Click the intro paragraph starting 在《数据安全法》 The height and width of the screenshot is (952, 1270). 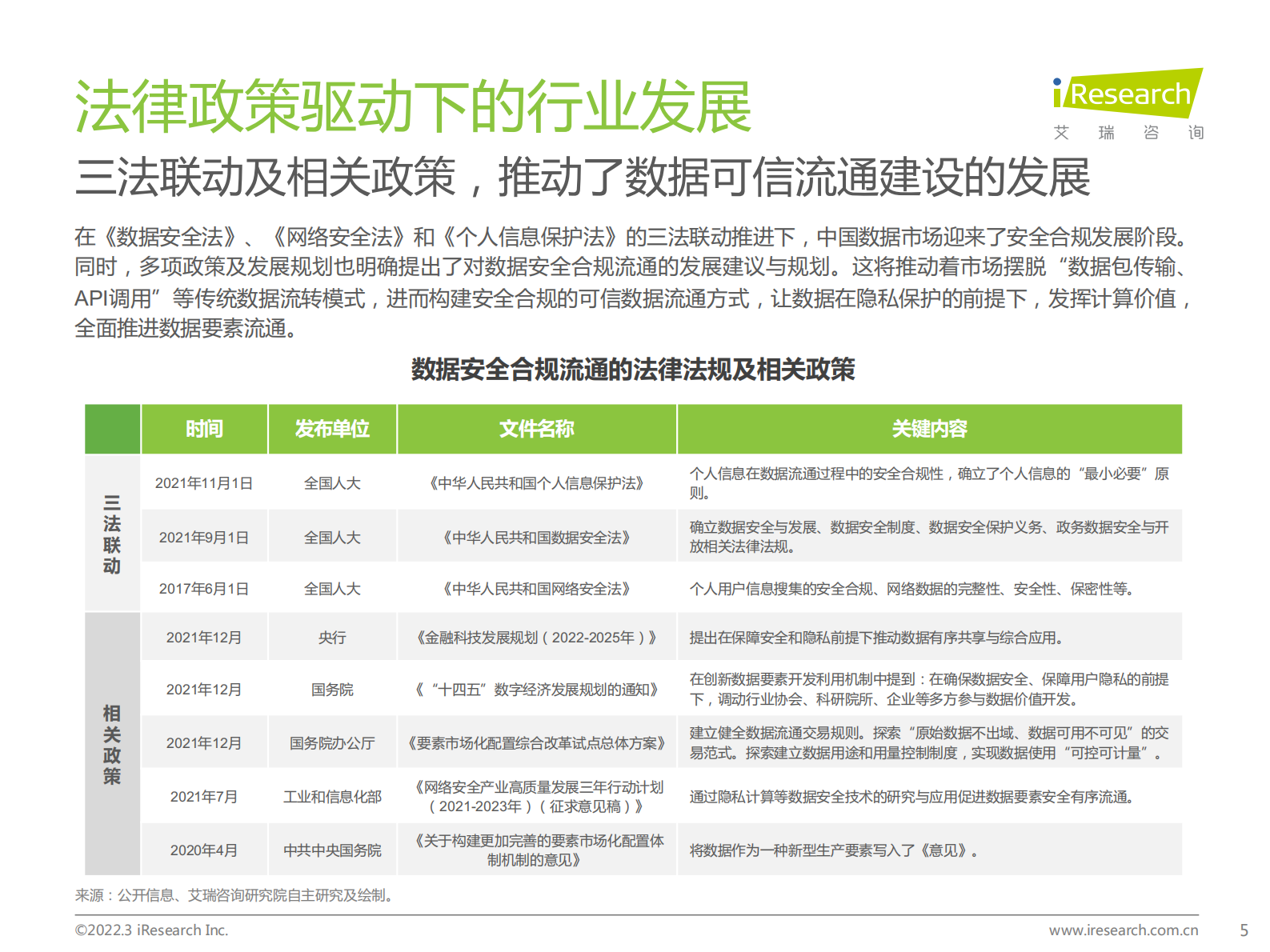[x=635, y=282]
